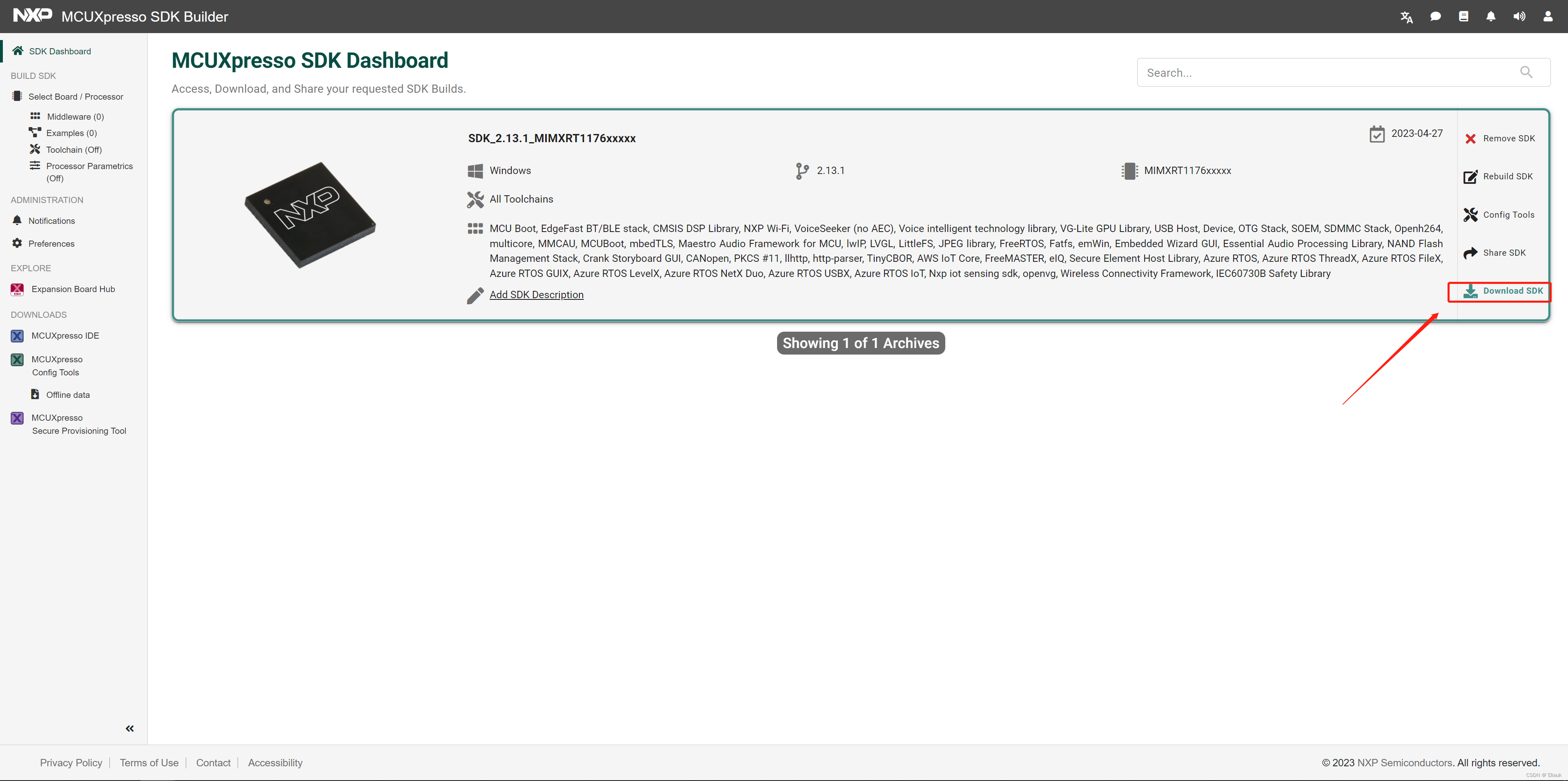1568x781 pixels.
Task: Click the MIMXRT1176xxxxx processor chip icon
Action: click(x=1129, y=171)
